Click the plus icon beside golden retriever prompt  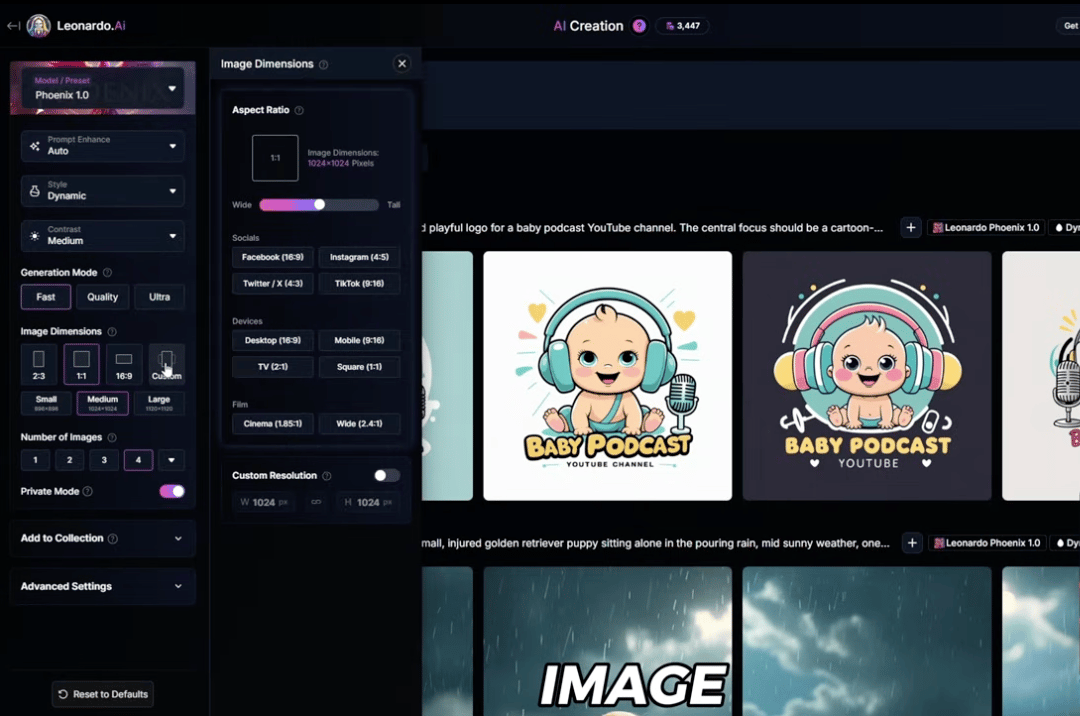(x=912, y=543)
